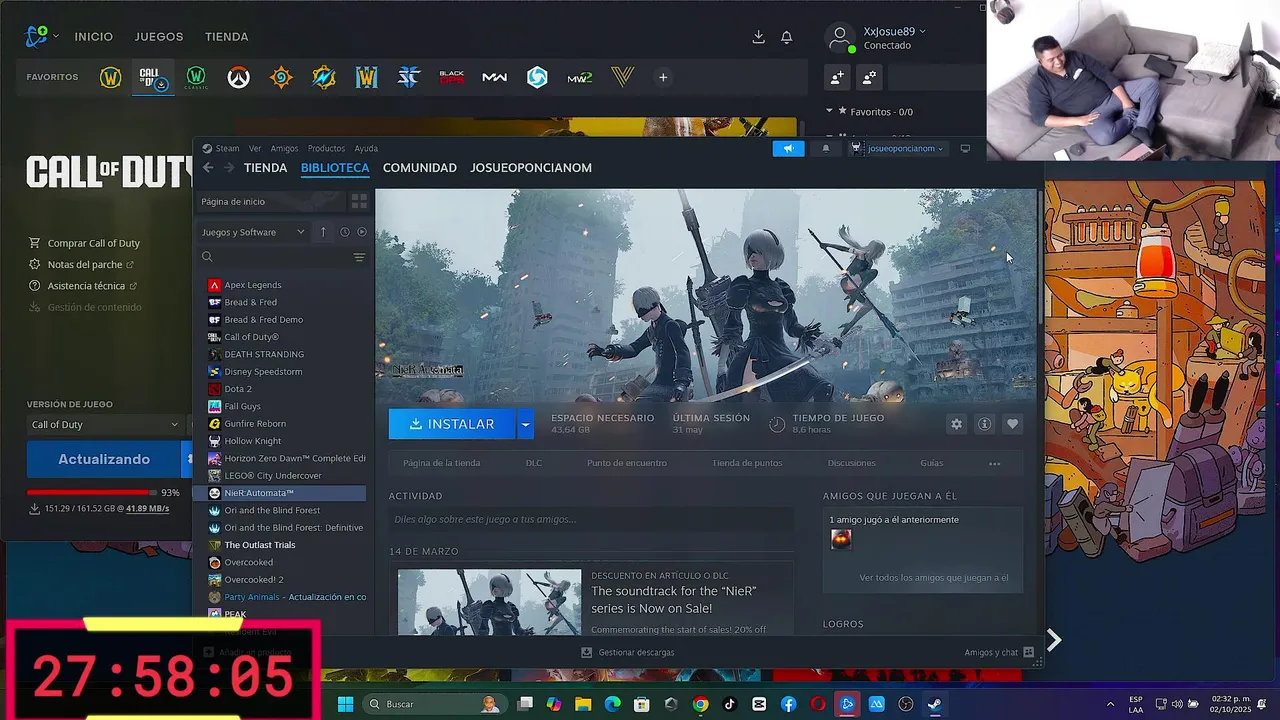Viewport: 1280px width, 720px height.
Task: Expand josueponcianom Steam account dropdown
Action: [x=898, y=148]
